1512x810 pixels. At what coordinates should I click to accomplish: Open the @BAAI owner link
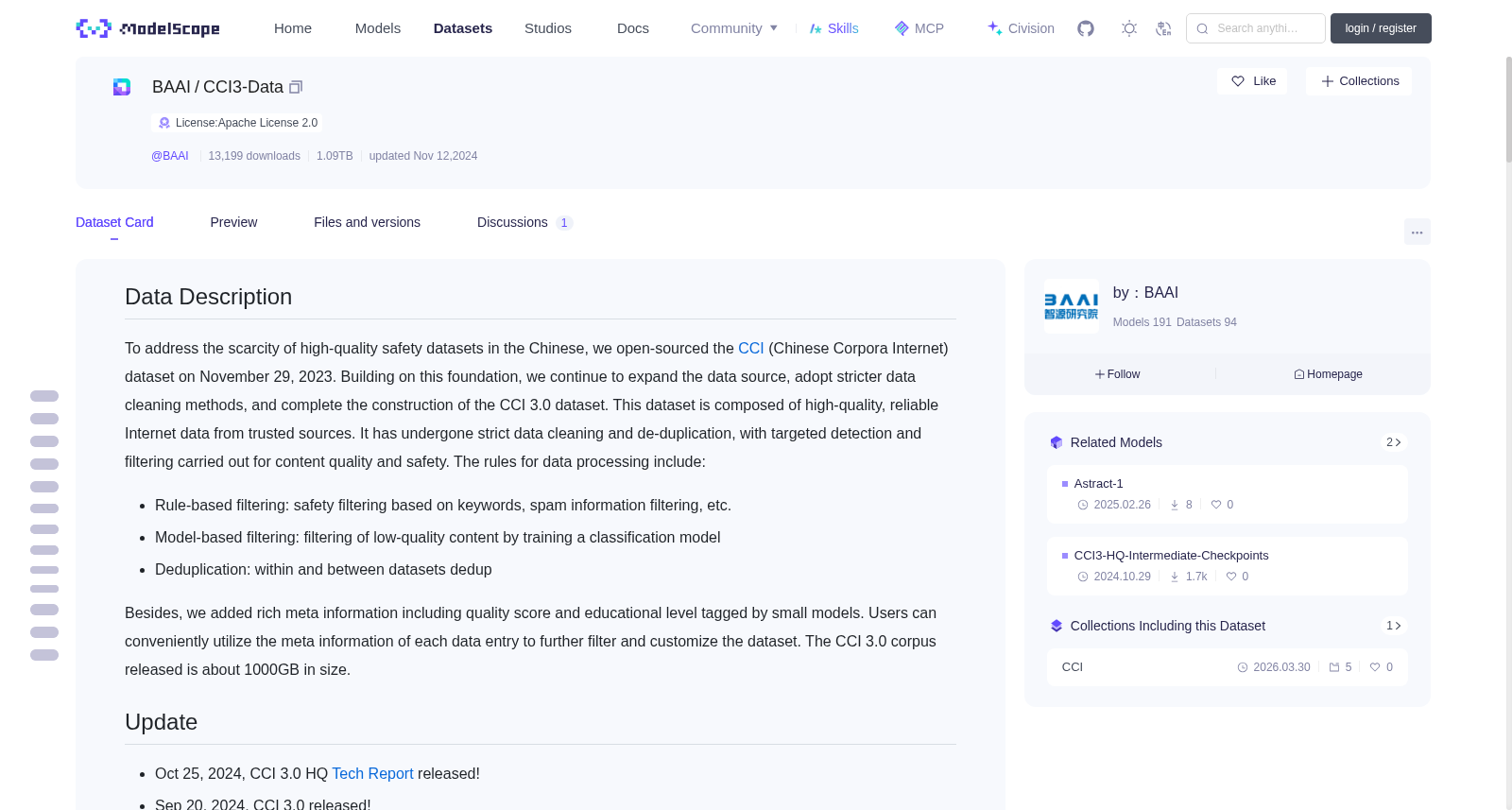coord(170,156)
